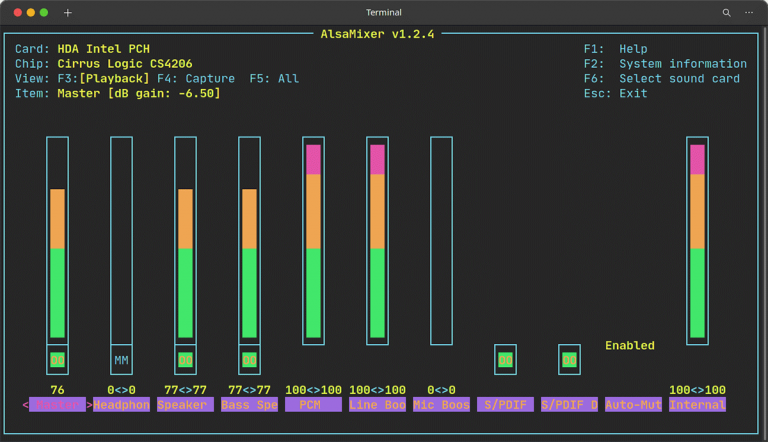This screenshot has width=768, height=442.
Task: Click the right arrow beside Master
Action: point(90,405)
